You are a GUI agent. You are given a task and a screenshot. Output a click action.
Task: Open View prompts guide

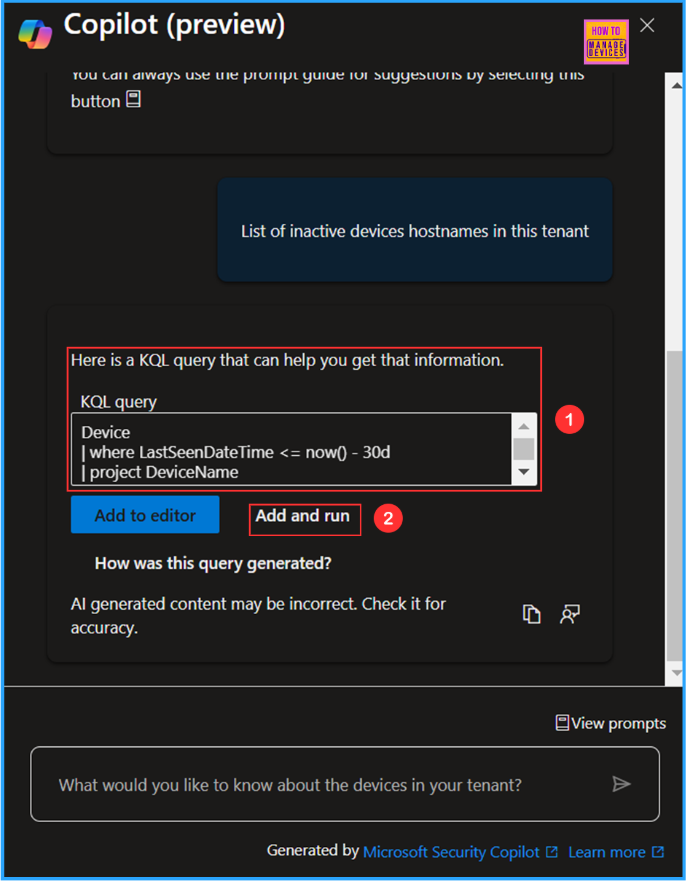click(610, 723)
